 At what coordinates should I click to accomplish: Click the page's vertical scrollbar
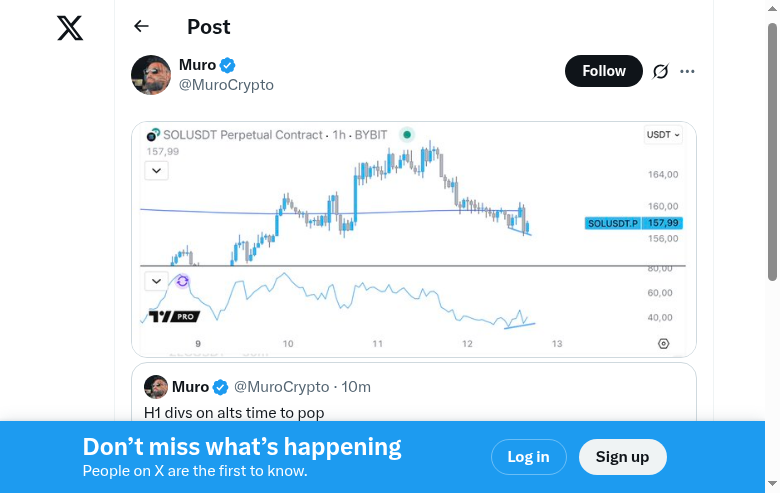772,150
